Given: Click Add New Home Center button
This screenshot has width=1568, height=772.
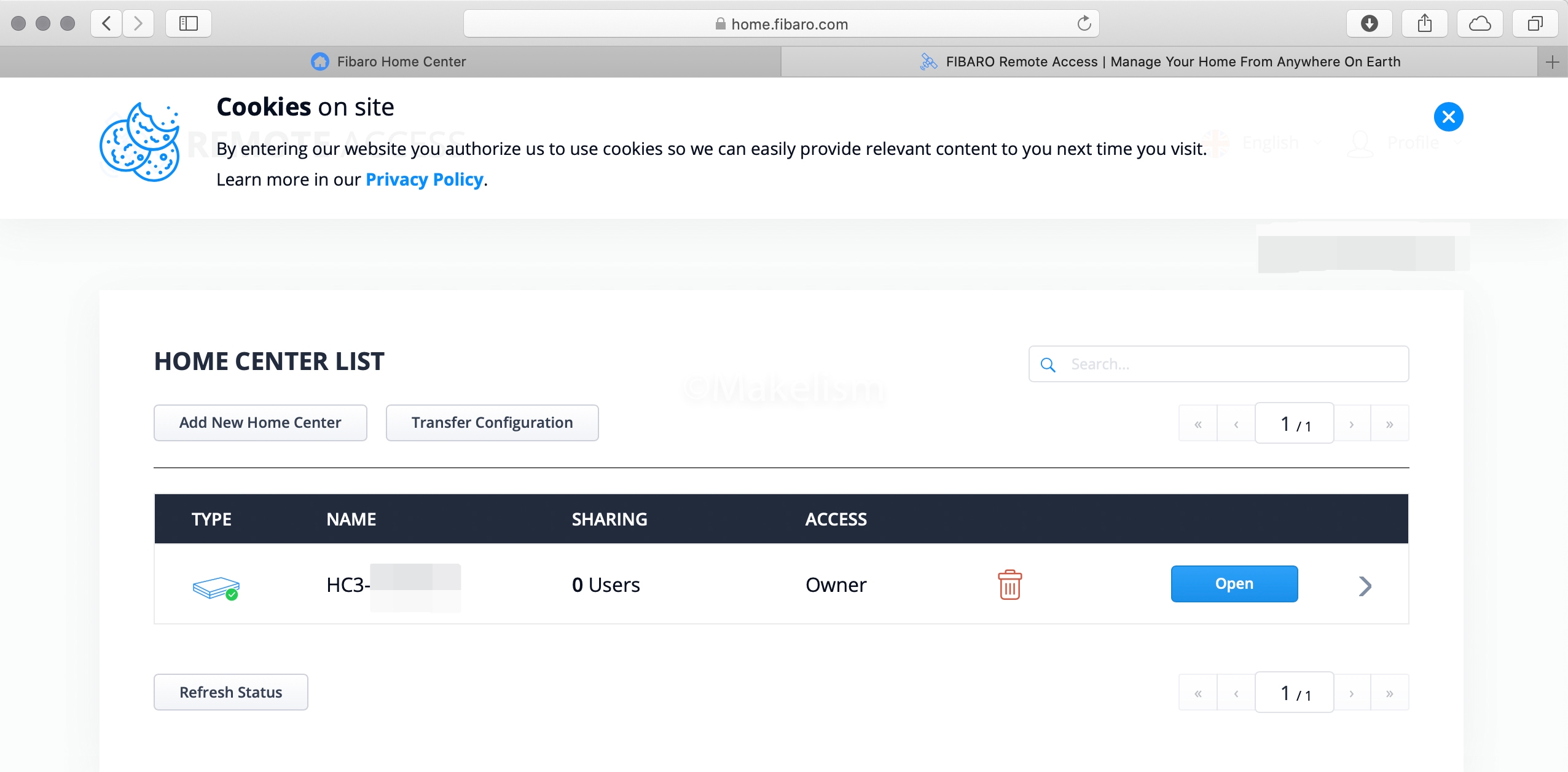Looking at the screenshot, I should pyautogui.click(x=260, y=423).
